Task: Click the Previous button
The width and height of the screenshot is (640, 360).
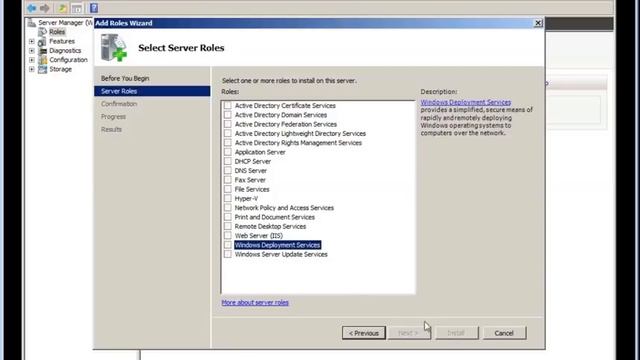Action: [364, 333]
